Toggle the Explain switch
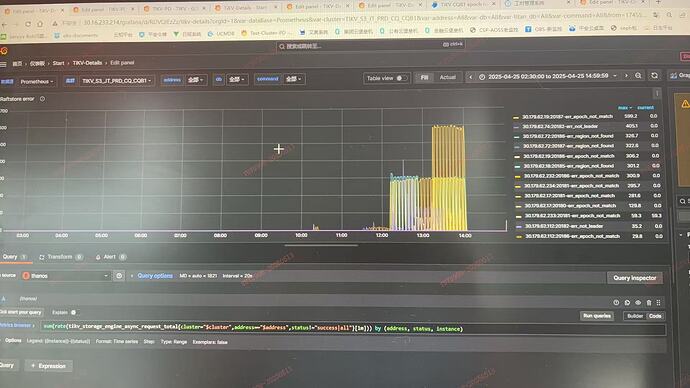Viewport: 690px width, 388px height. pos(73,312)
